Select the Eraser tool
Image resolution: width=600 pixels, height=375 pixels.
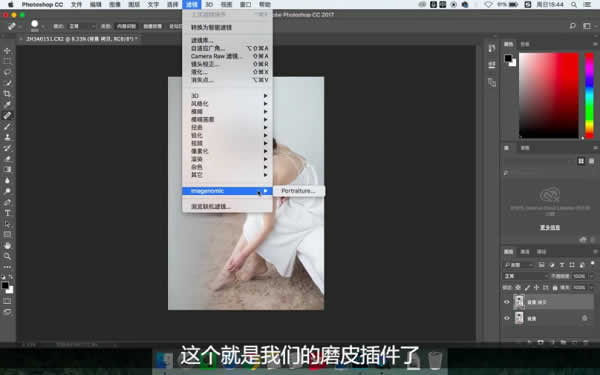(7, 158)
